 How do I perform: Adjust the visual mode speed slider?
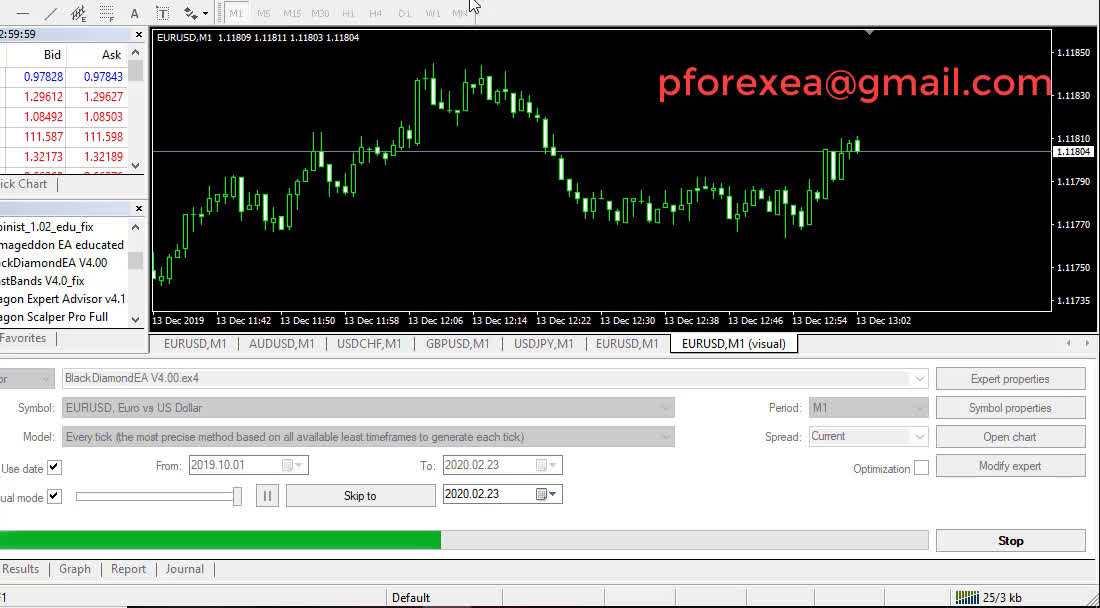click(237, 496)
